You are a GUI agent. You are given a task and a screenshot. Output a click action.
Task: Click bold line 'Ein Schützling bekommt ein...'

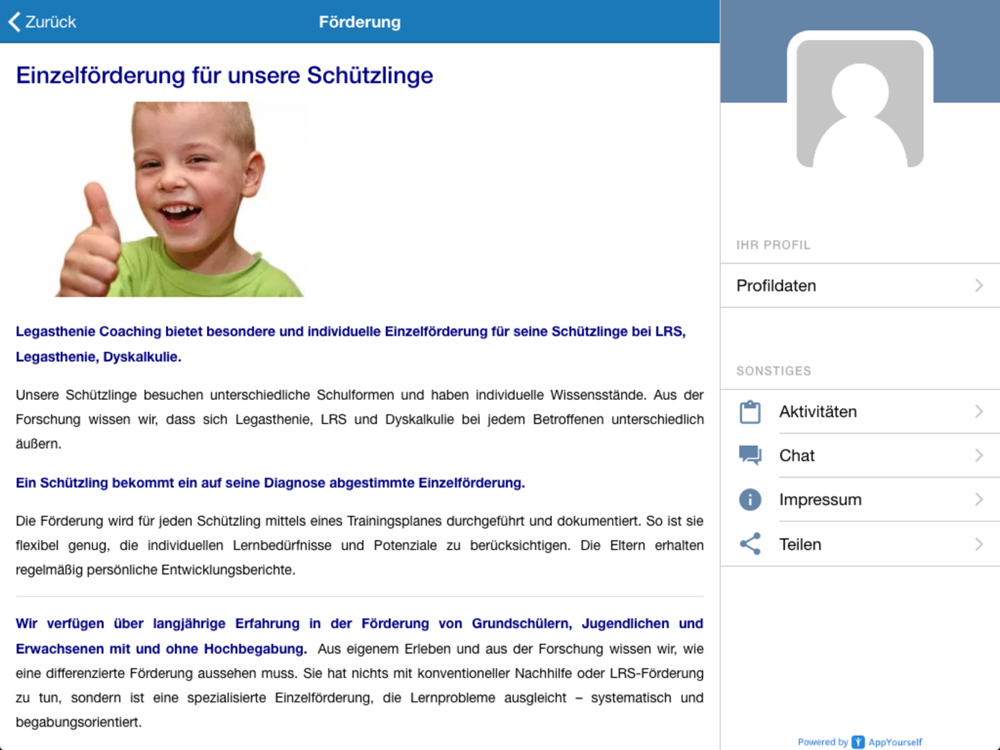coord(270,483)
